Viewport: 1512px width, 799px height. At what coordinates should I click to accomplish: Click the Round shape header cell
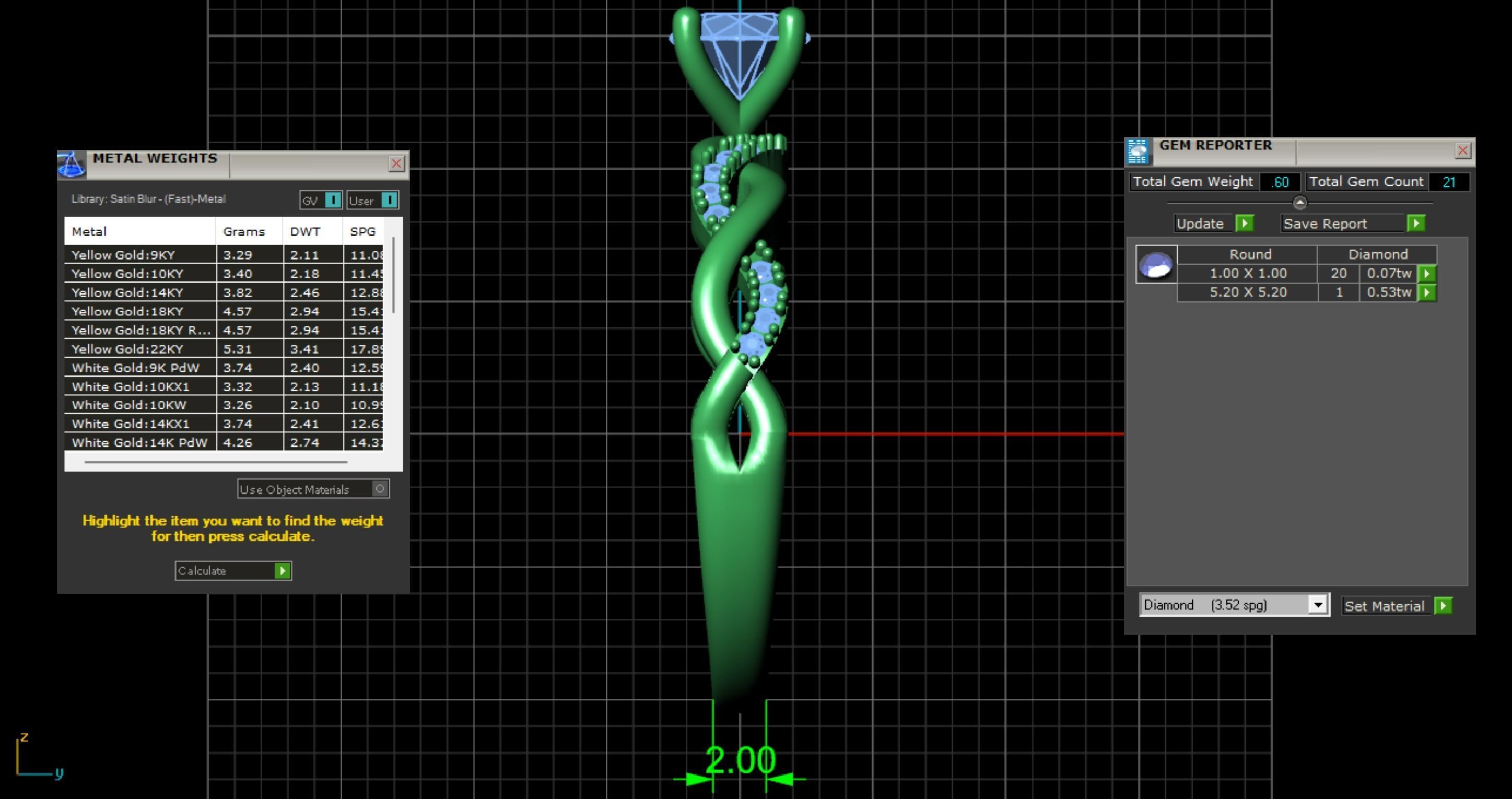pyautogui.click(x=1247, y=254)
